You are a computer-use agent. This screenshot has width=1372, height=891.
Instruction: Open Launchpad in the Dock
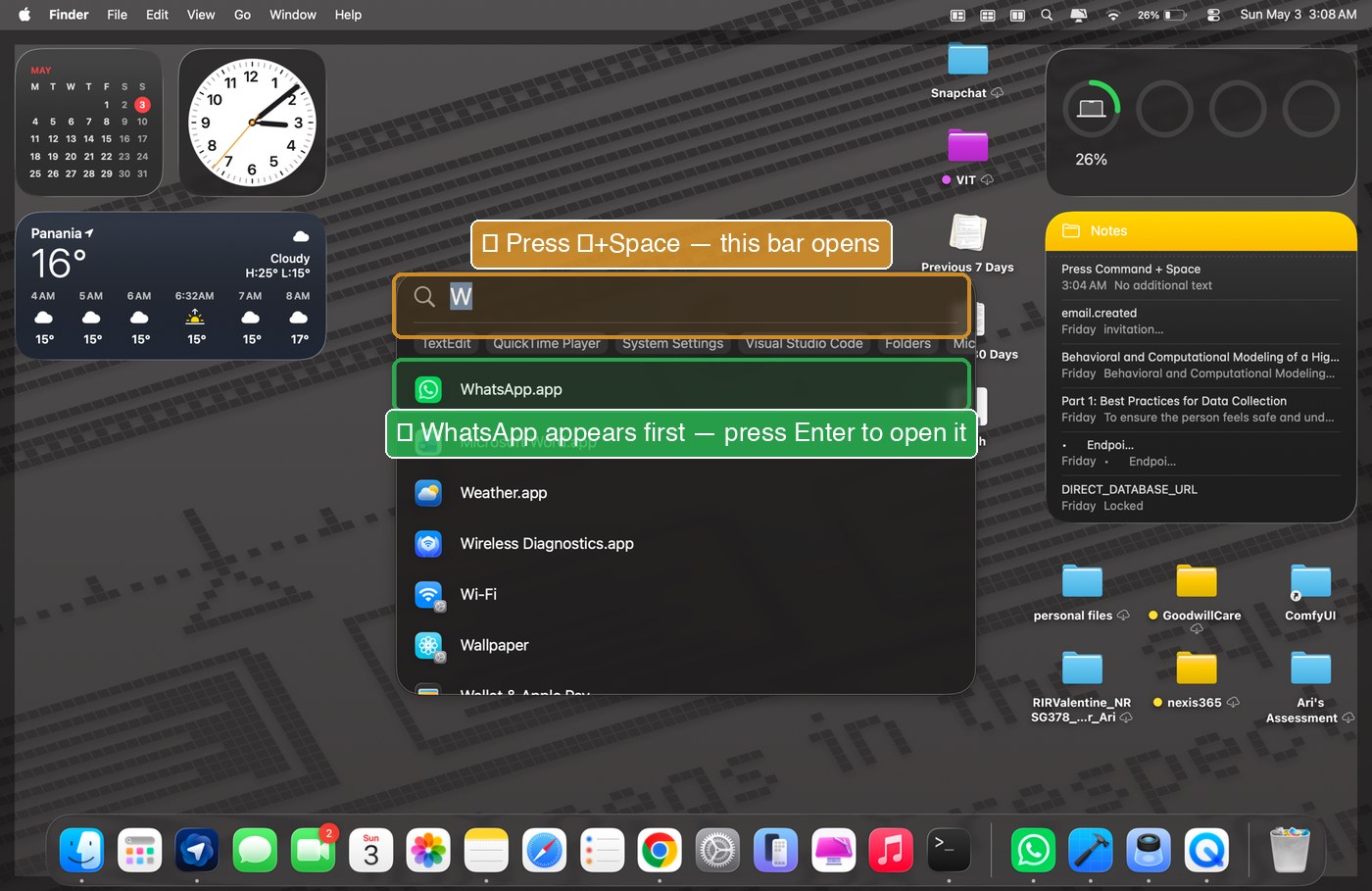pos(140,850)
